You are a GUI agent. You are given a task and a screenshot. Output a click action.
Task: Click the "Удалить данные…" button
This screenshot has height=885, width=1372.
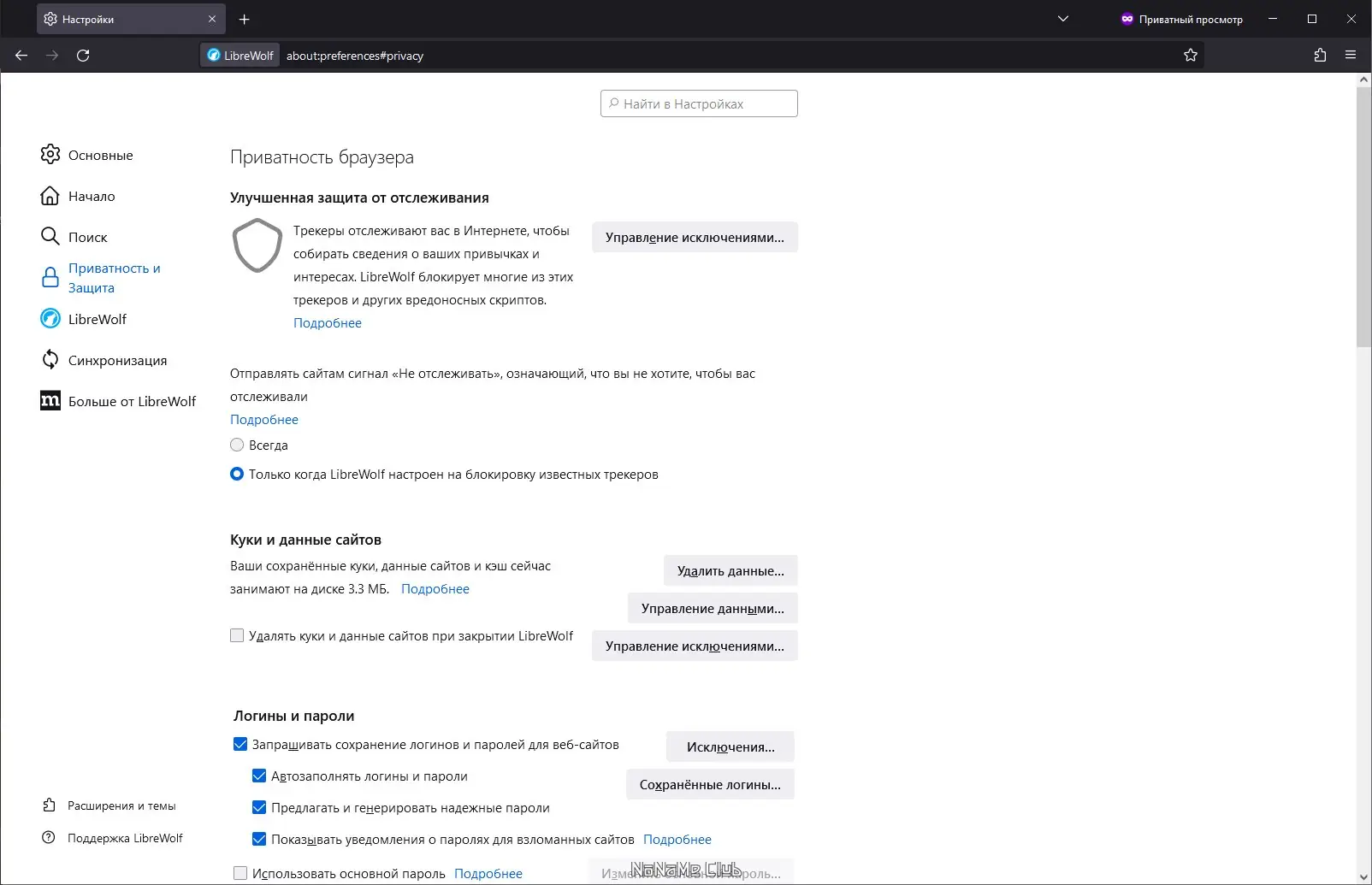730,571
